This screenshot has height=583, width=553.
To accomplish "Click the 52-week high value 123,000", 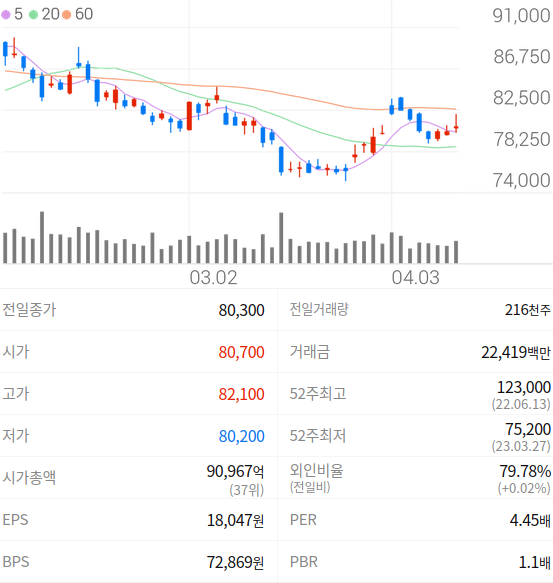I will [x=524, y=387].
